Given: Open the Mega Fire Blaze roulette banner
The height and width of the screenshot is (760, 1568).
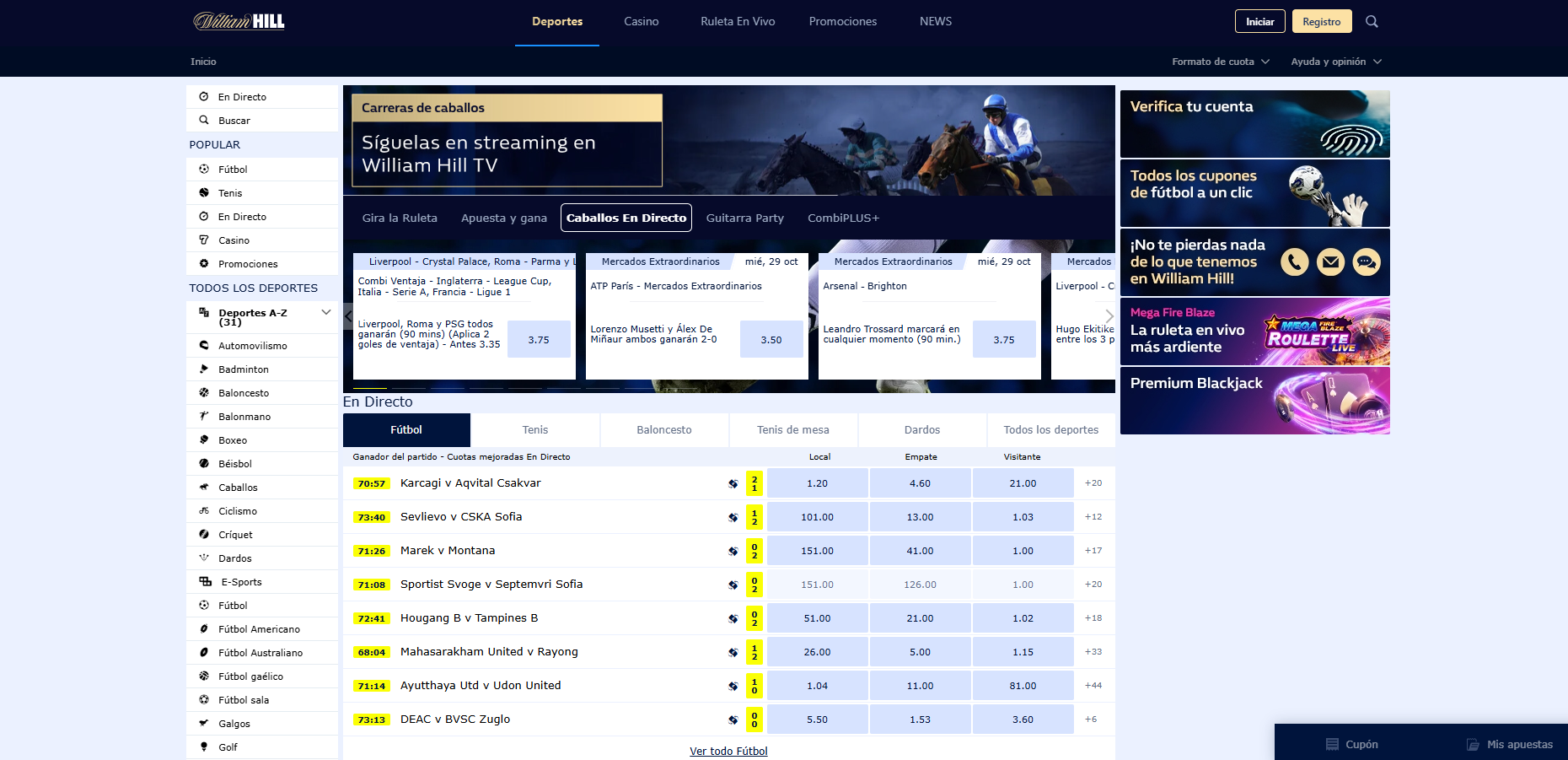Looking at the screenshot, I should 1255,331.
